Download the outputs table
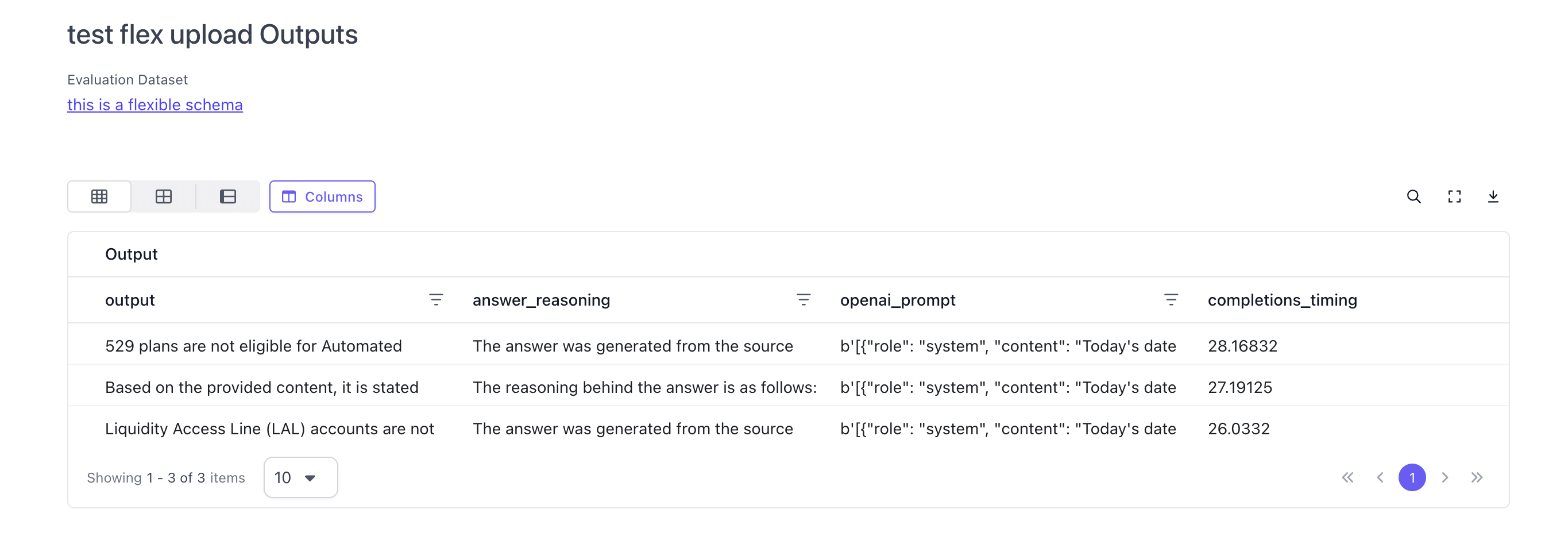Screen dimensions: 1568x540 [x=1493, y=196]
